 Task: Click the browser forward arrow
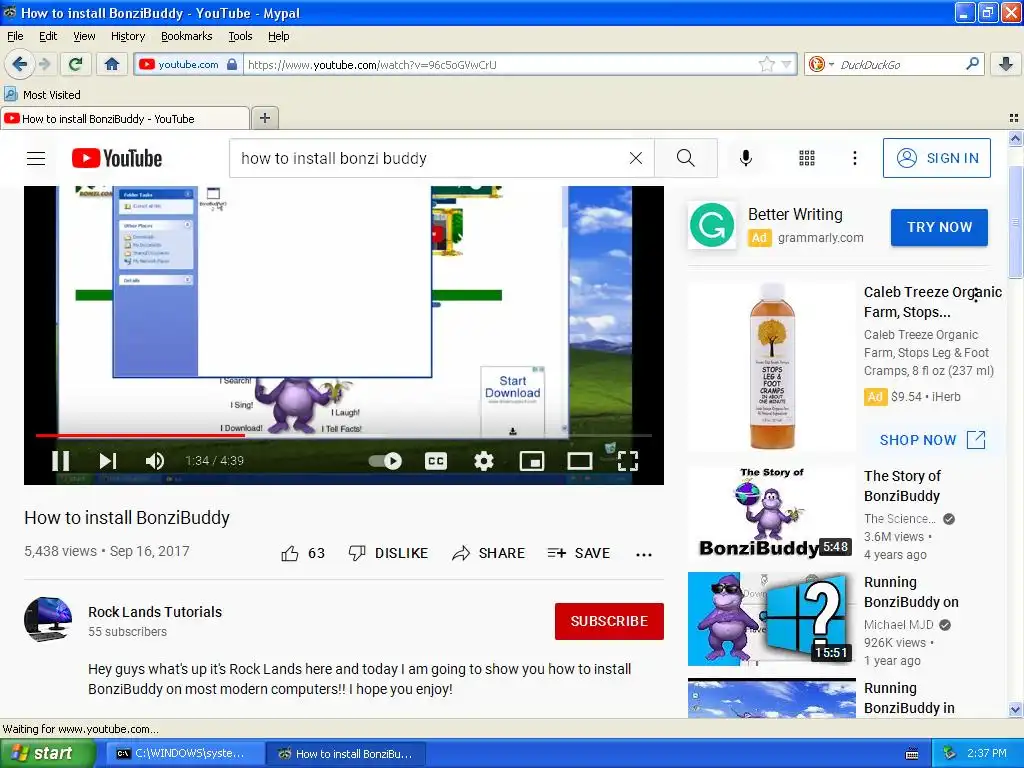coord(44,64)
